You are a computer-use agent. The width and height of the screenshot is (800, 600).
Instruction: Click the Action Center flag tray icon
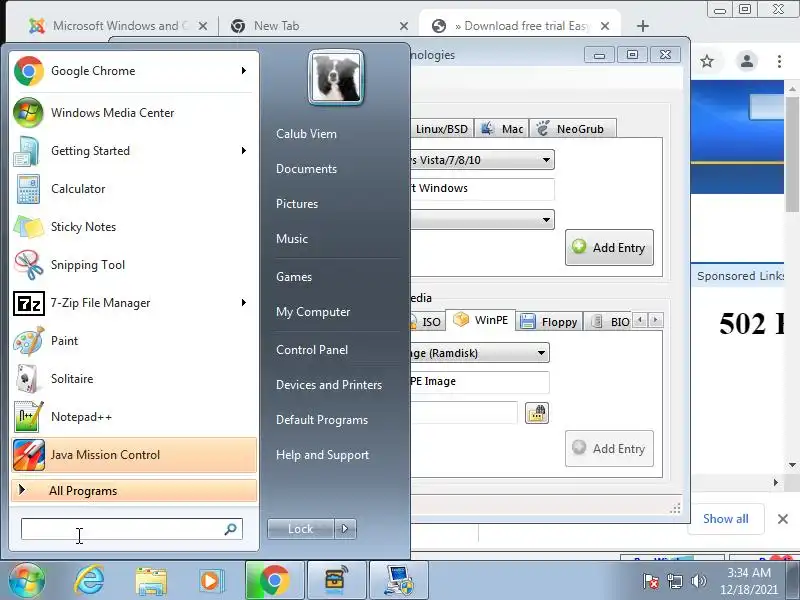coord(651,581)
